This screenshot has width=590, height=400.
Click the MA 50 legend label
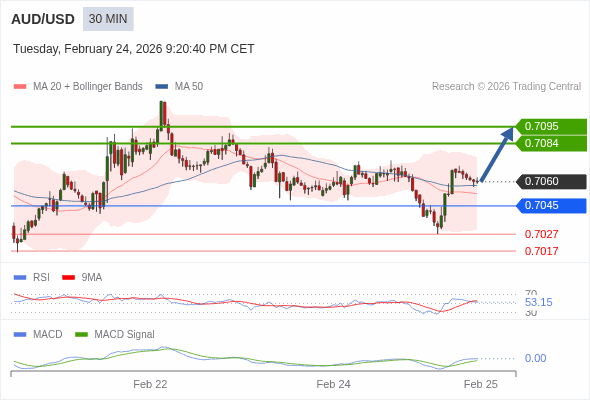point(189,87)
